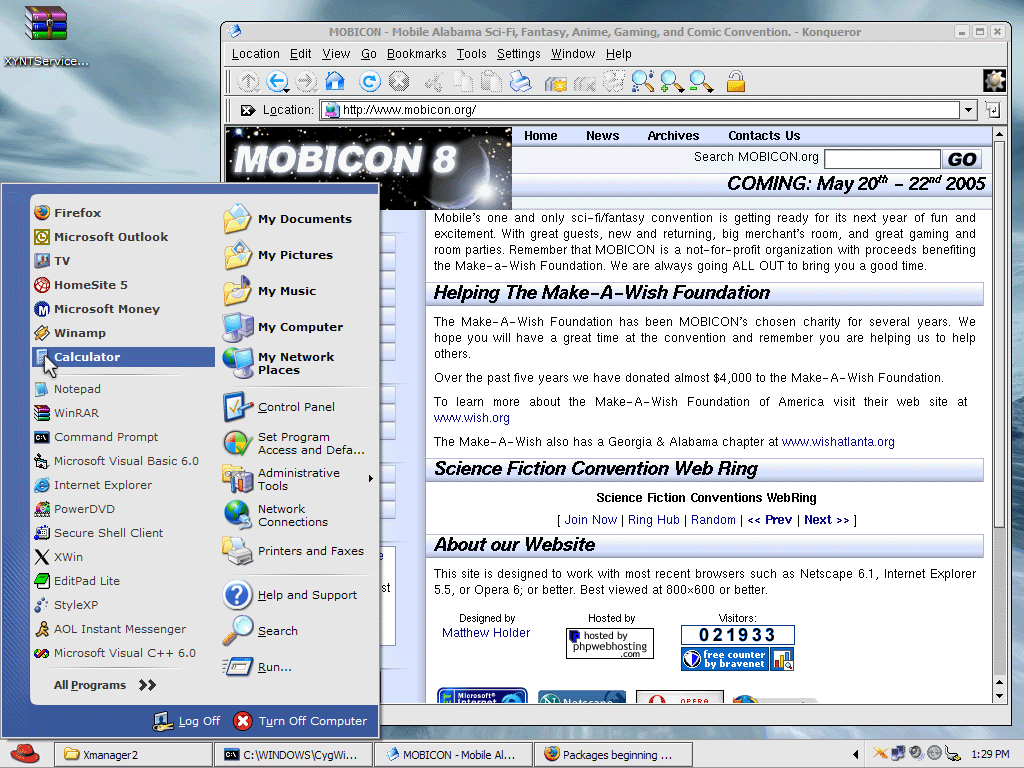Click the Contacts Us navigation link
This screenshot has height=768, width=1024.
coord(764,136)
